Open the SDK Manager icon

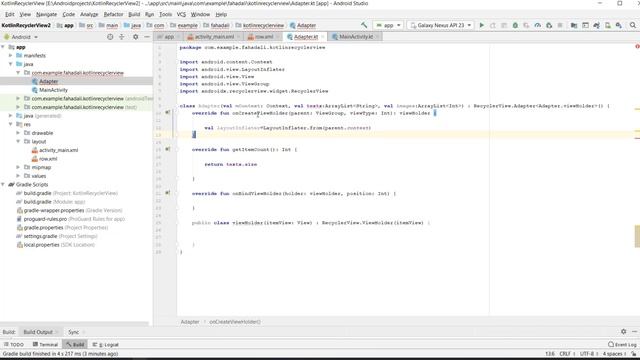coord(619,25)
